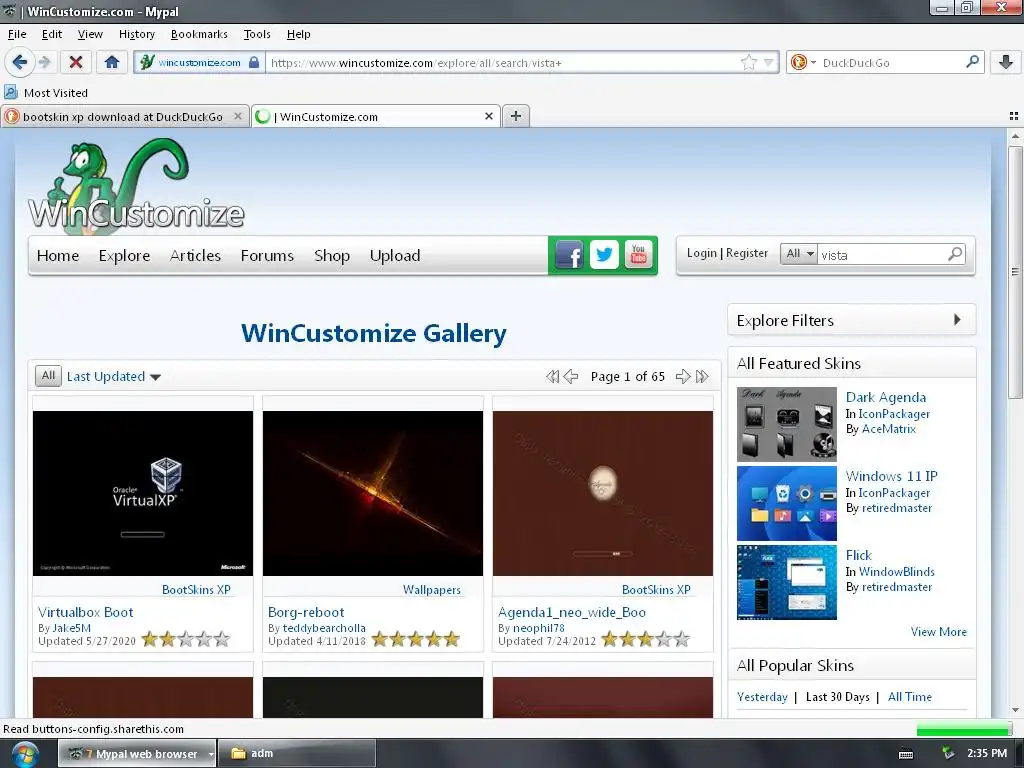Click the Login link
1024x768 pixels.
coord(701,253)
